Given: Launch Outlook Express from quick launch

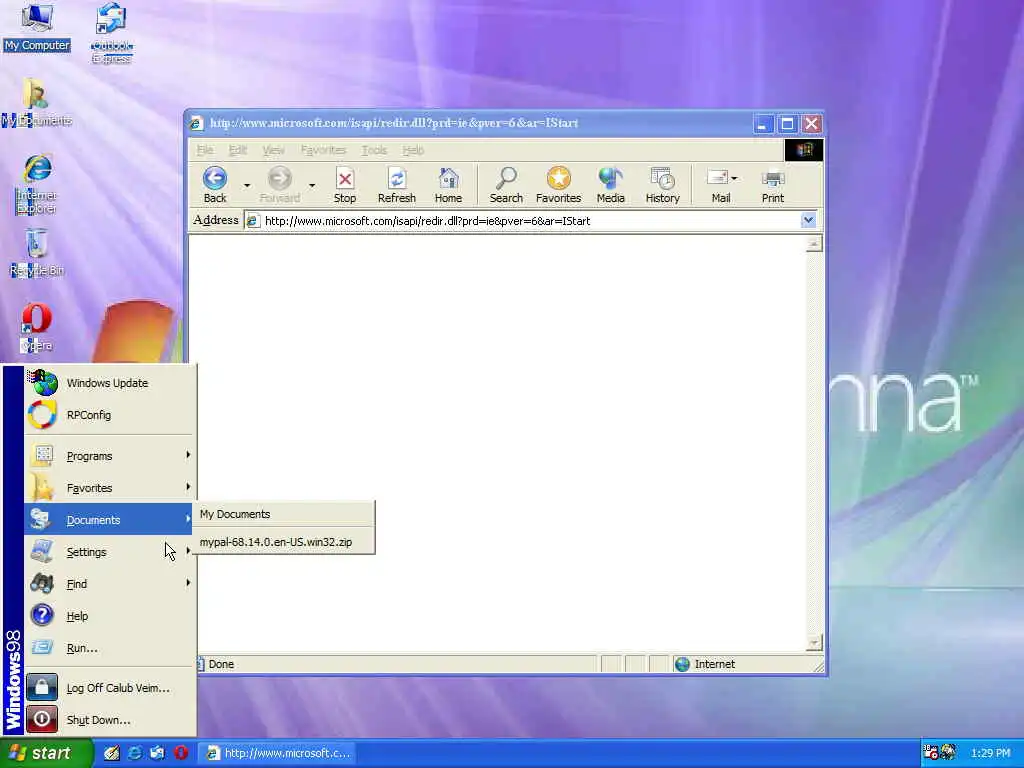Looking at the screenshot, I should point(157,753).
